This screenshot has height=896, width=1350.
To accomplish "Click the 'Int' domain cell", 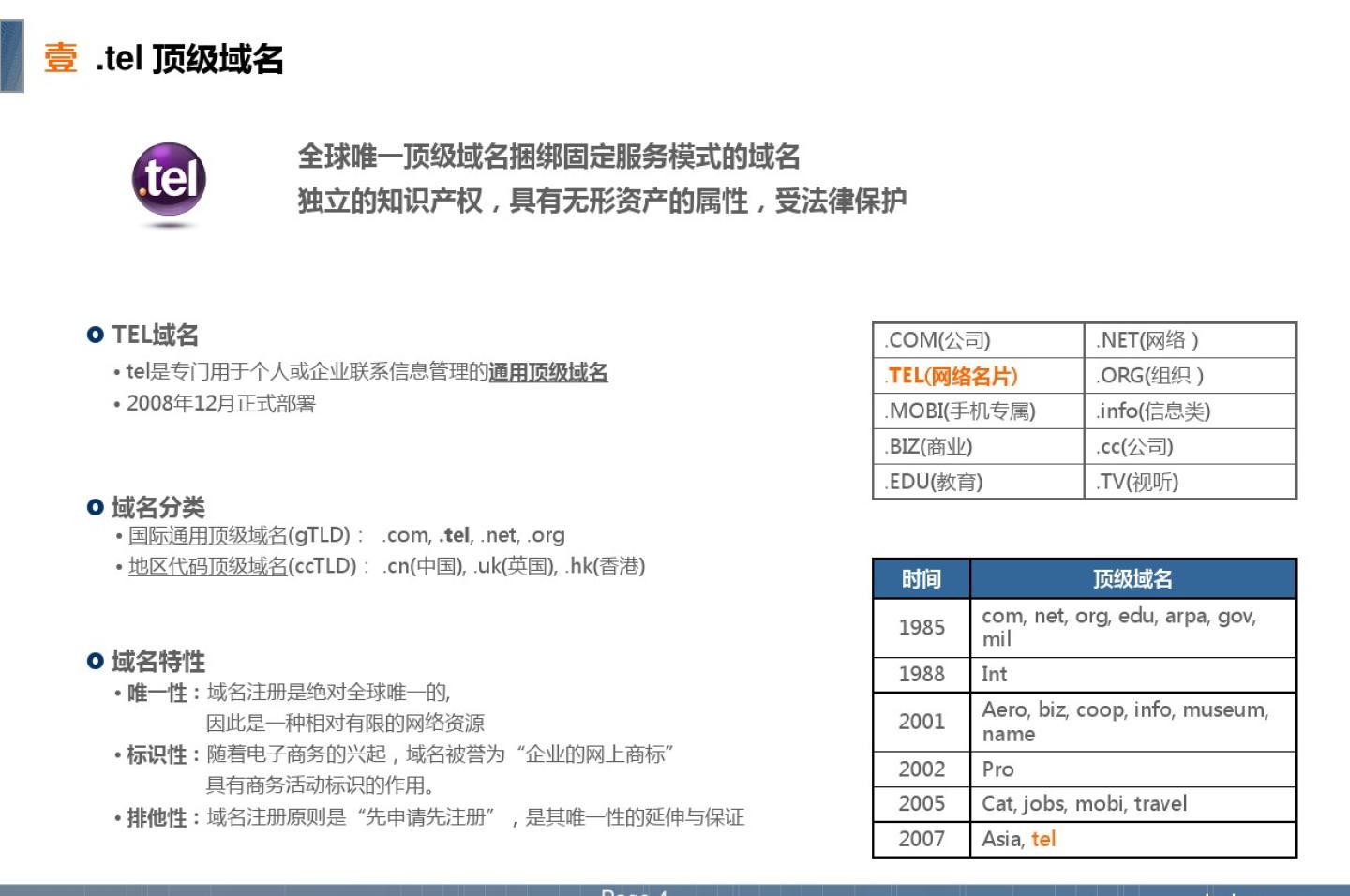I will point(1133,675).
